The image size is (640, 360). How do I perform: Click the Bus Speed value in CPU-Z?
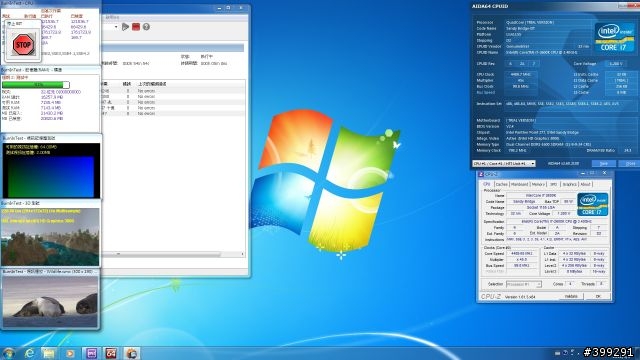point(521,266)
